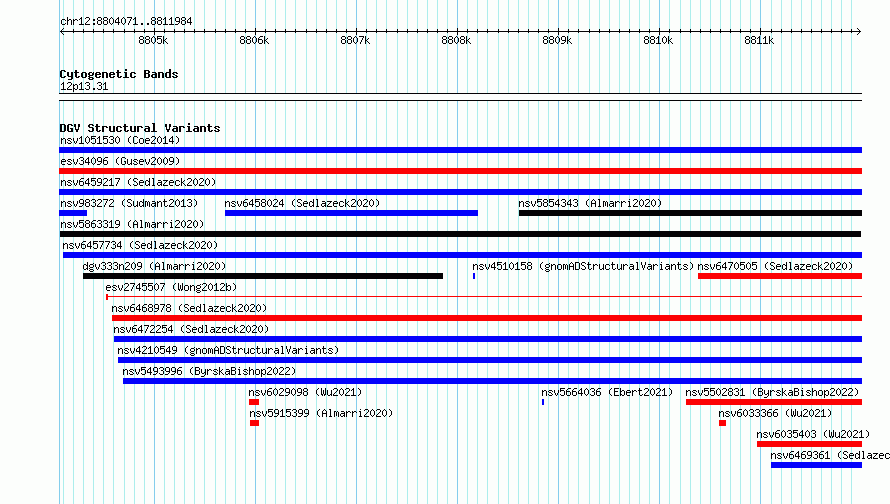890x504 pixels.
Task: Open nsv5664036 (Ebert2021) variant label
Action: 607,392
